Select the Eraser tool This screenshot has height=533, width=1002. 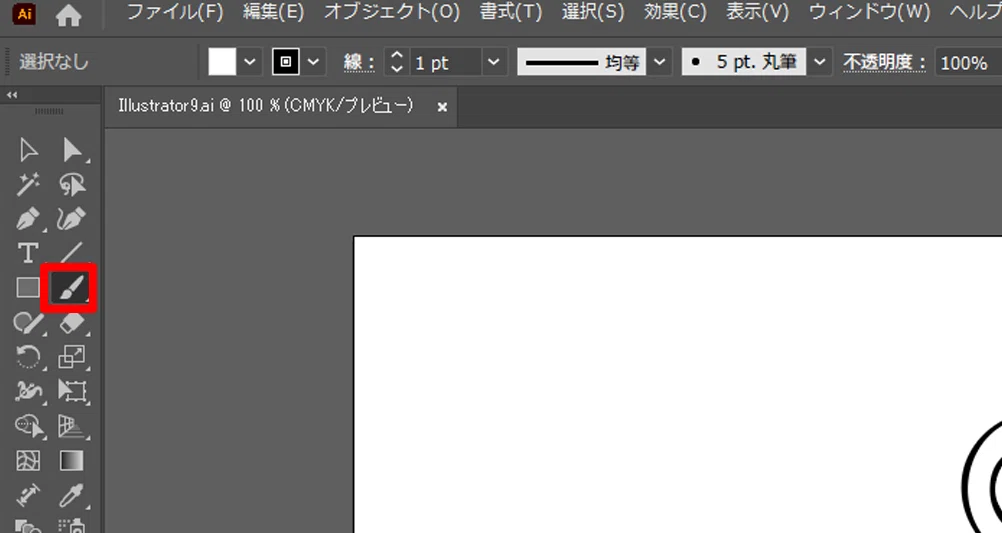[72, 323]
